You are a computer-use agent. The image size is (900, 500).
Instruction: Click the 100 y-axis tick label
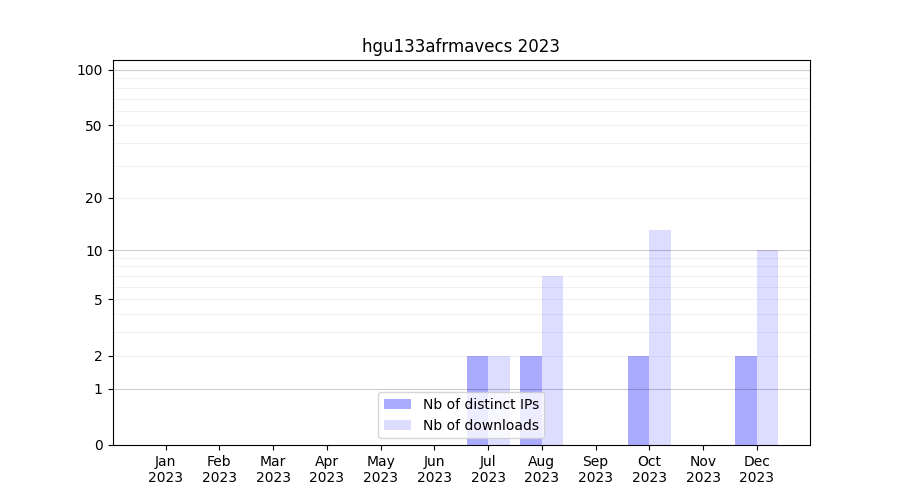(90, 70)
